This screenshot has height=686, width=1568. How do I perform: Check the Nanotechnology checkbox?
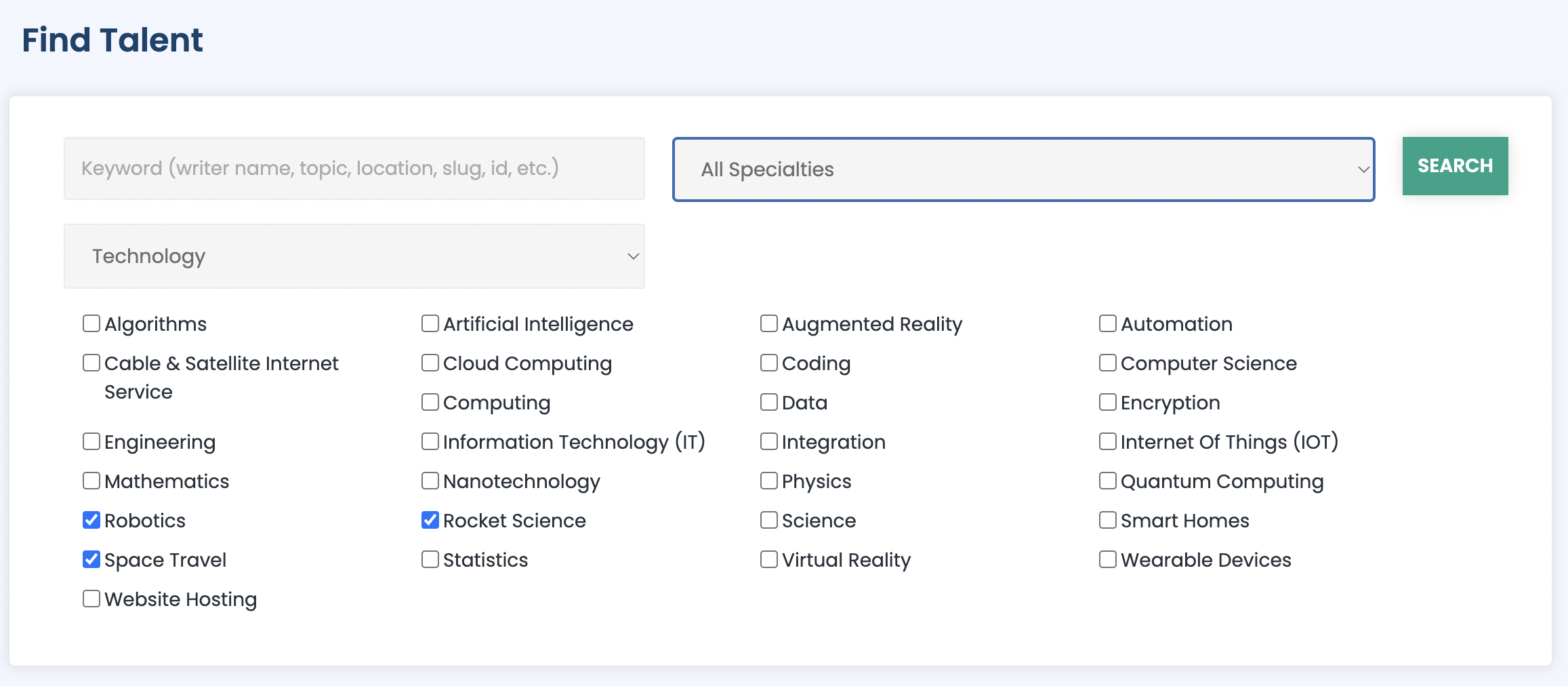[x=430, y=481]
